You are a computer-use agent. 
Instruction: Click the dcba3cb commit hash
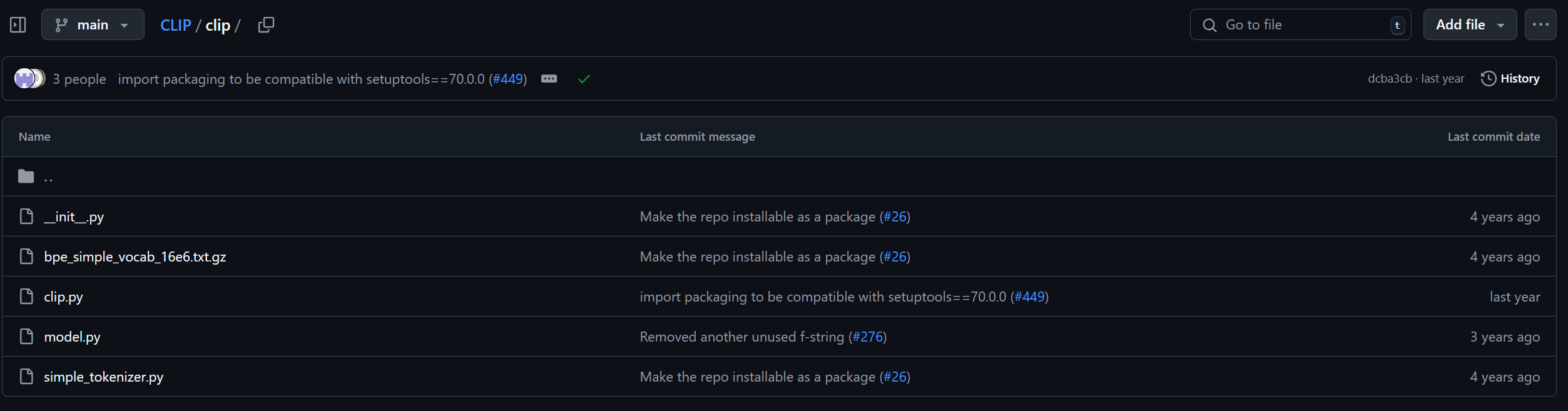pos(1389,79)
